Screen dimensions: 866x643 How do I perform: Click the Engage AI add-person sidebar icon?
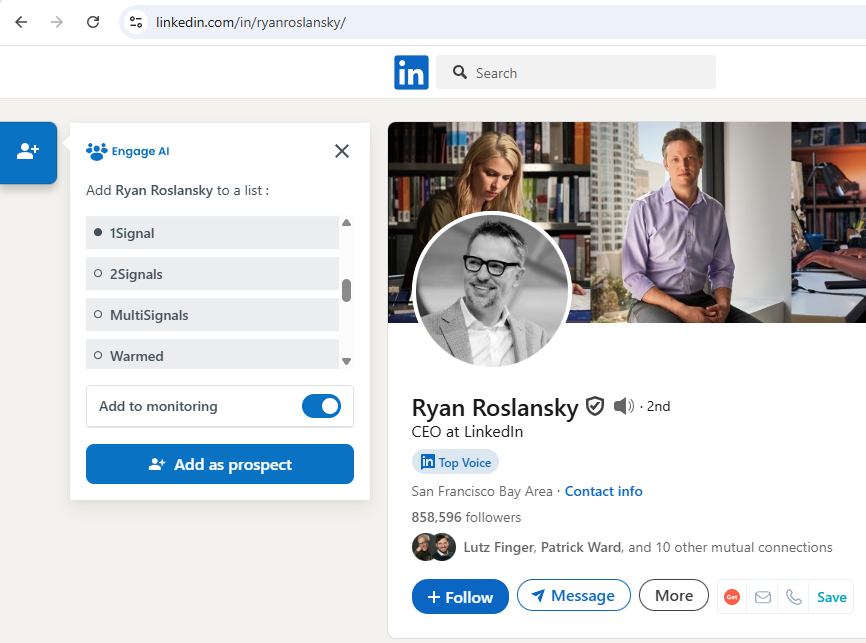click(28, 152)
